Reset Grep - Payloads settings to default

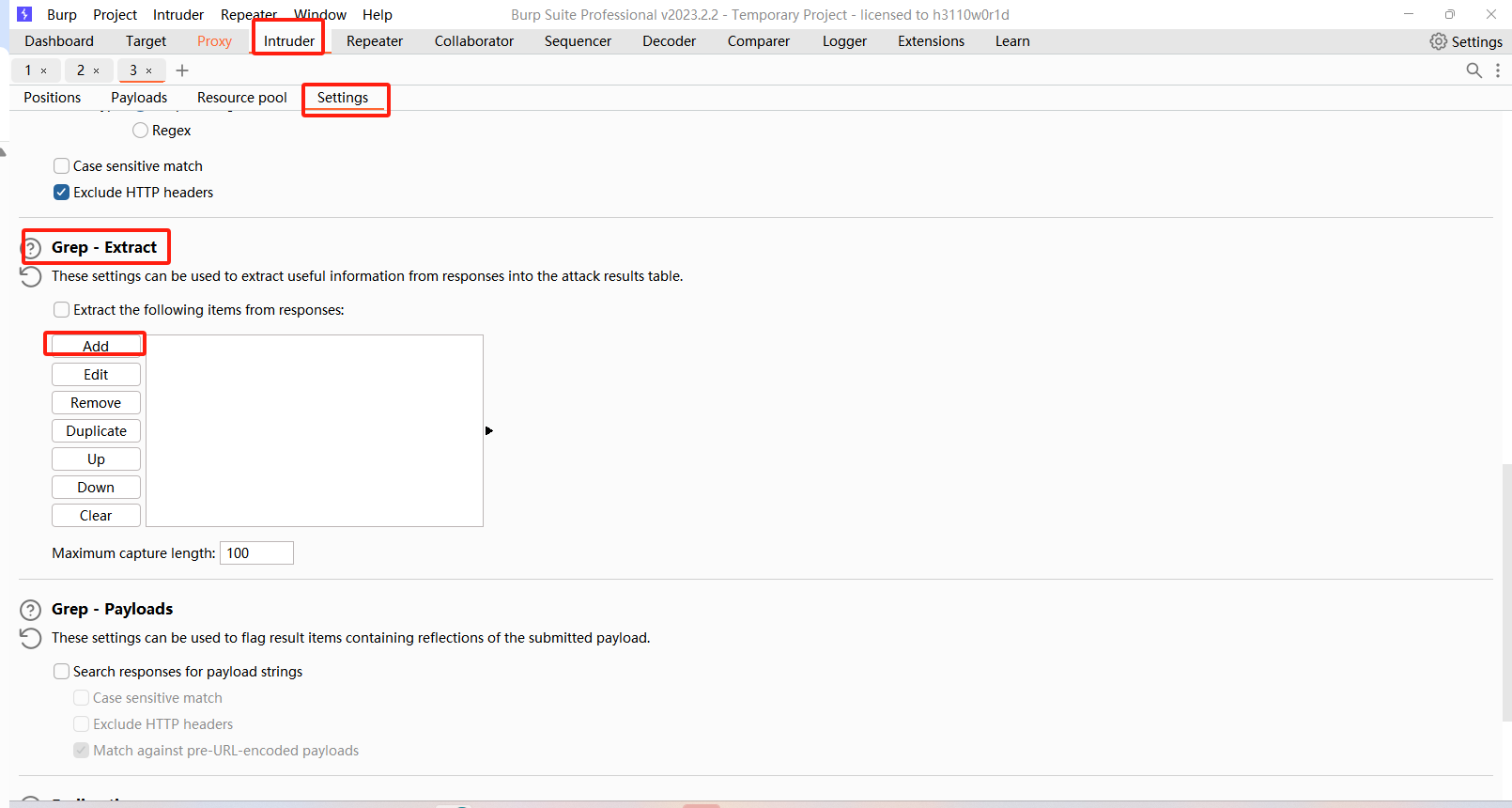pyautogui.click(x=31, y=638)
